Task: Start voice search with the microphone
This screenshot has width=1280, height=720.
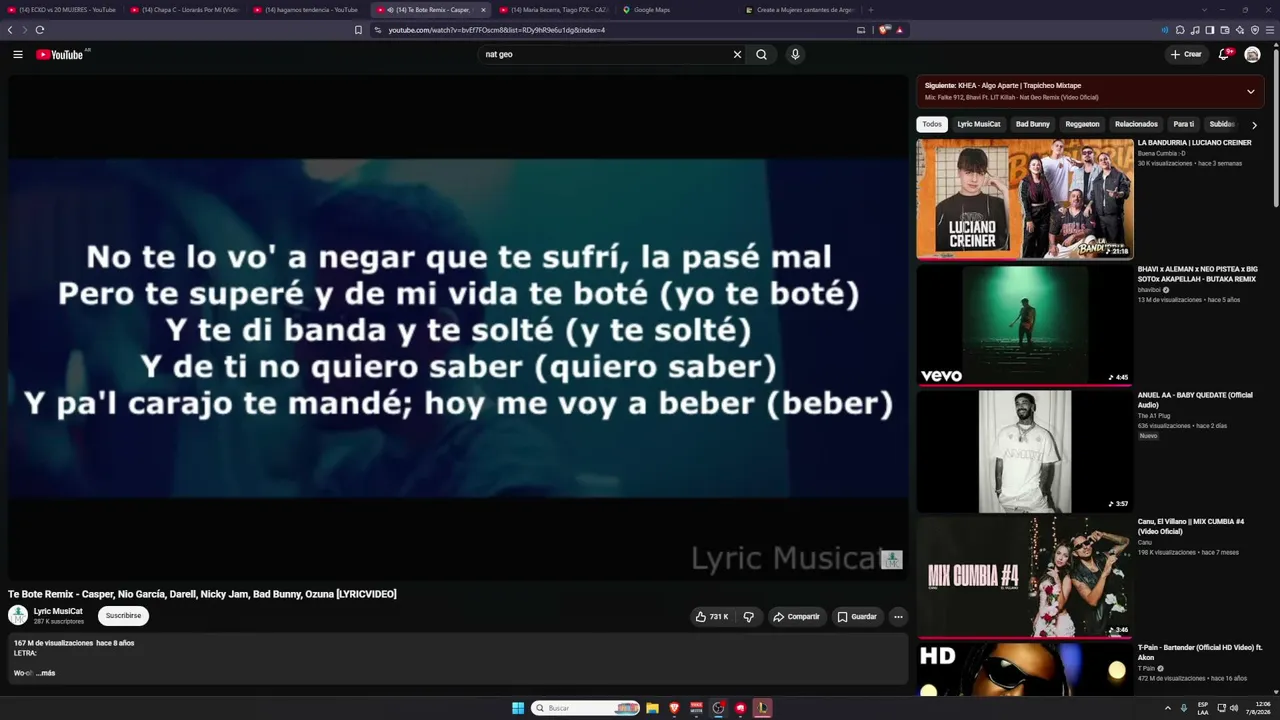Action: point(795,55)
